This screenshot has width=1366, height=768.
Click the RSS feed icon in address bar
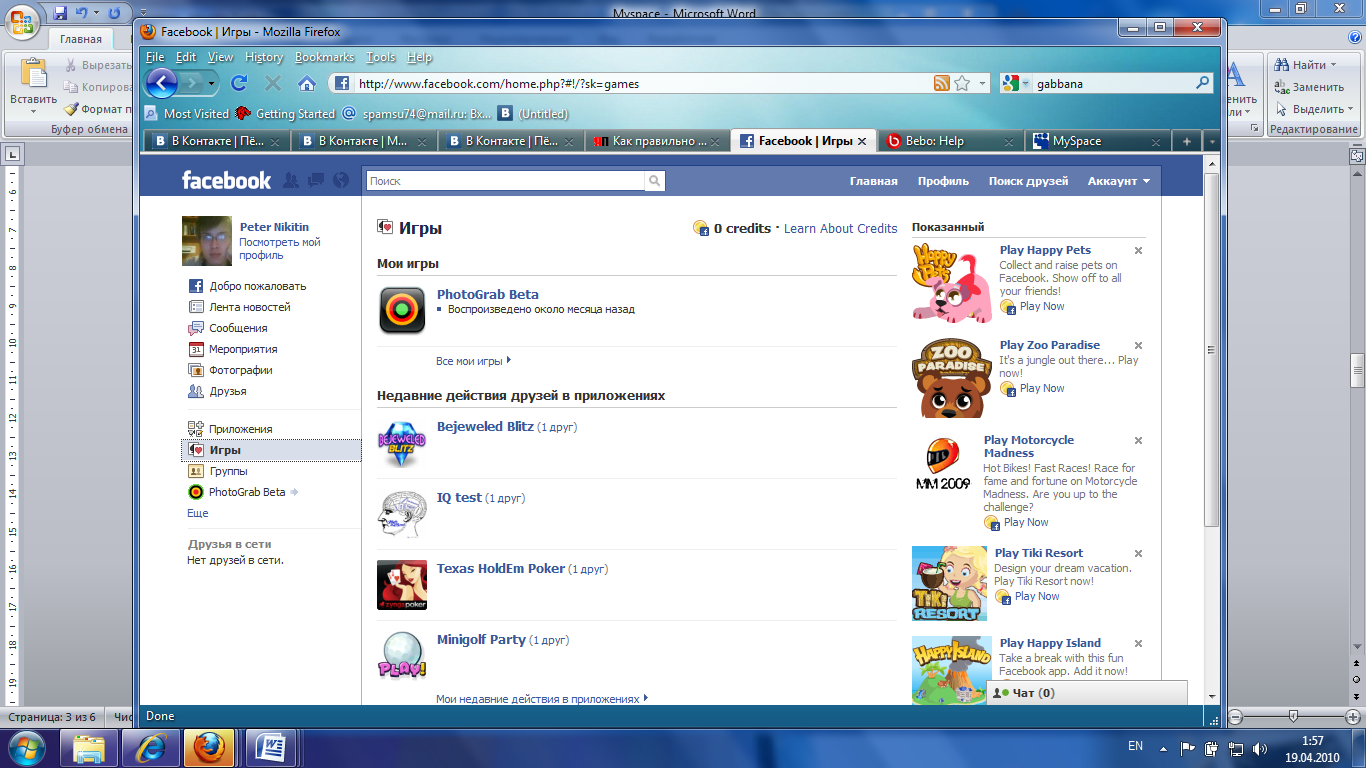pos(941,84)
